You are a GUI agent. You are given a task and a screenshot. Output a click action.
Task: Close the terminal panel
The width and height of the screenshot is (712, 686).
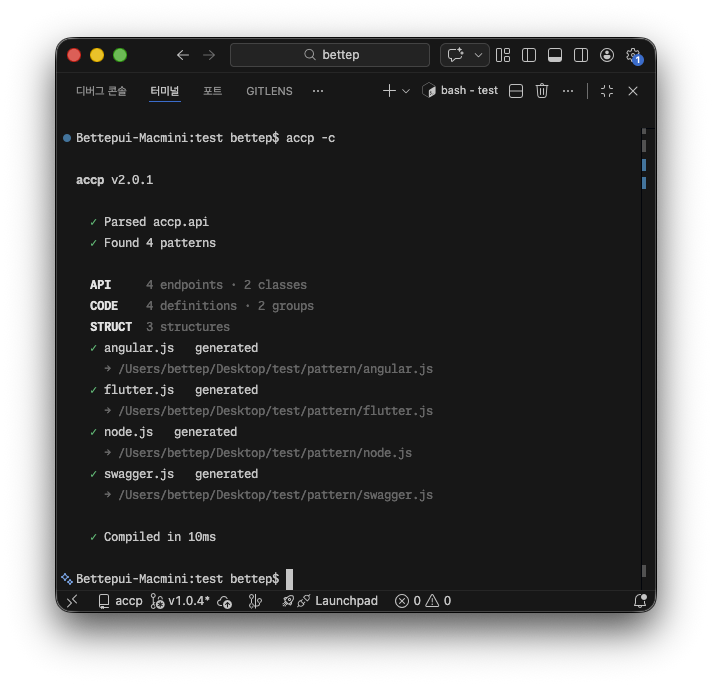(x=633, y=91)
